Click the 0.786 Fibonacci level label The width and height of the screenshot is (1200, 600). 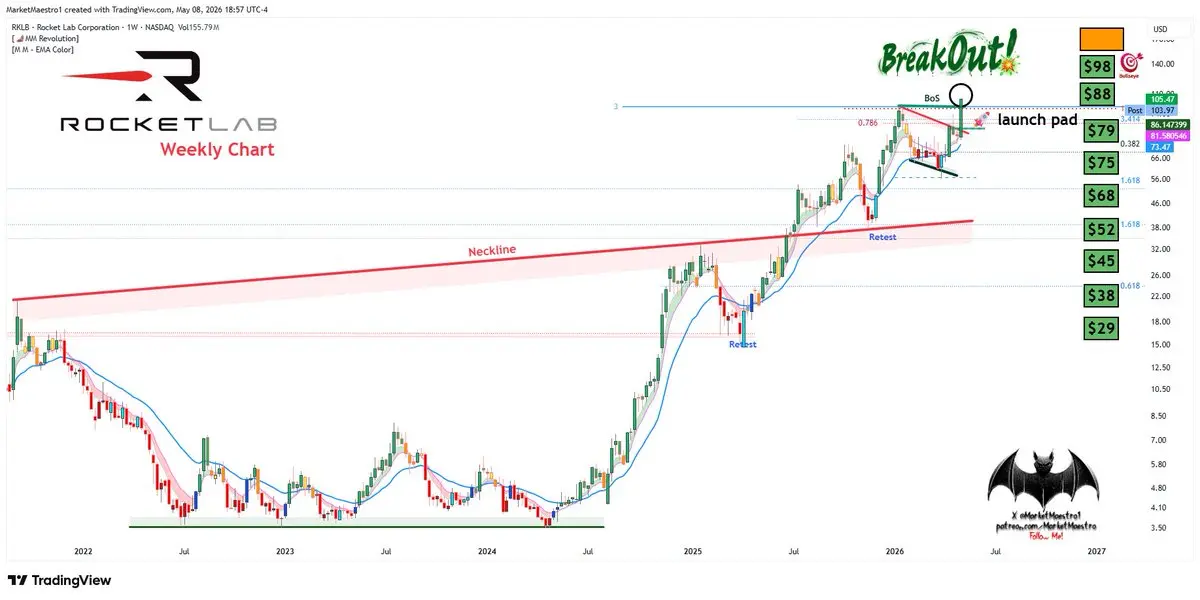[868, 122]
